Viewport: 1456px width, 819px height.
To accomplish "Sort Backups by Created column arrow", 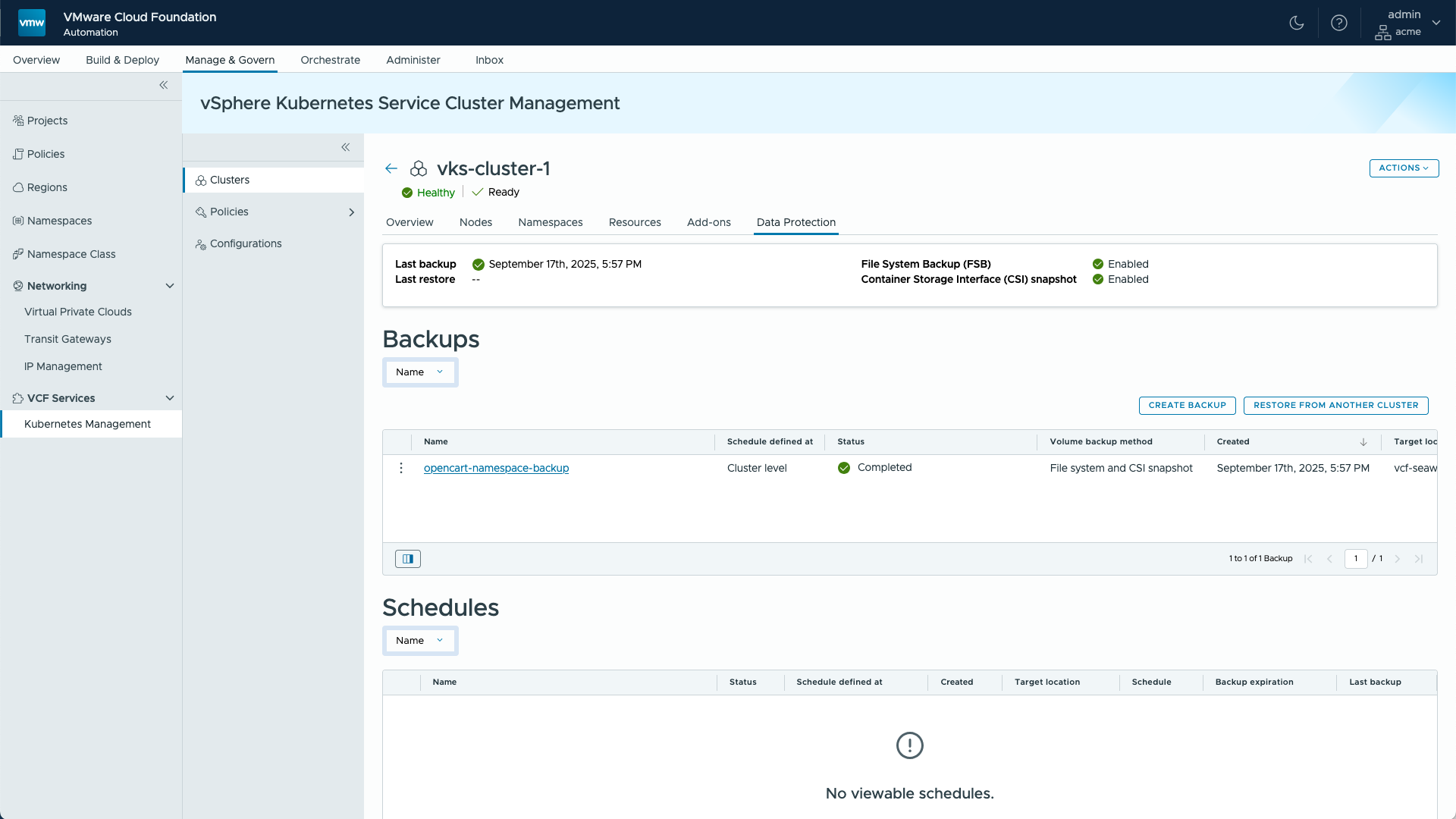I will coord(1363,442).
